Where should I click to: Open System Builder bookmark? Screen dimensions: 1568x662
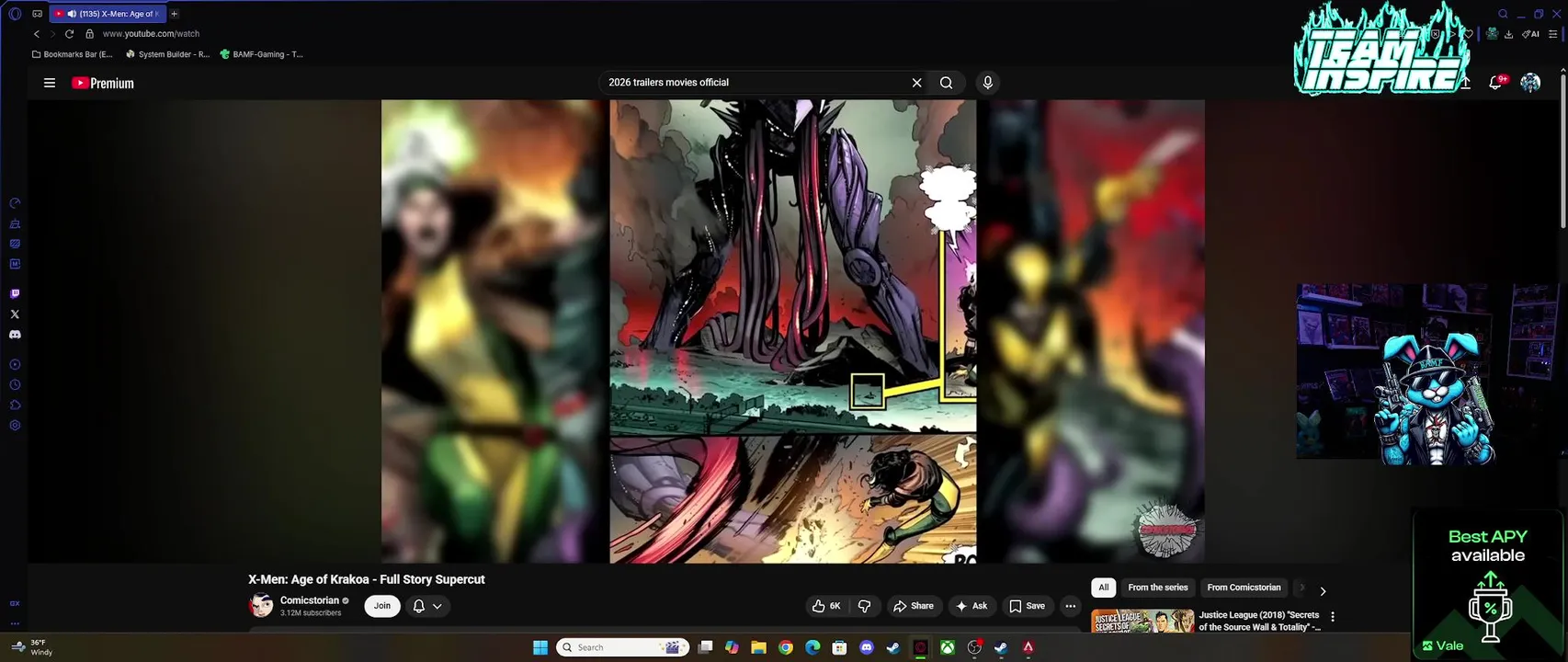click(x=167, y=54)
